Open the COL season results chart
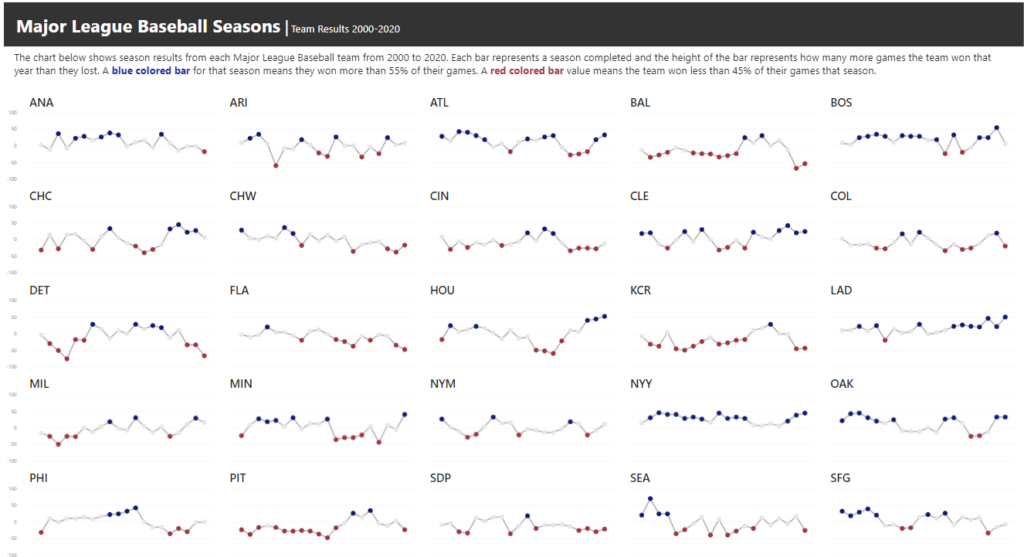Image resolution: width=1024 pixels, height=557 pixels. click(x=922, y=240)
